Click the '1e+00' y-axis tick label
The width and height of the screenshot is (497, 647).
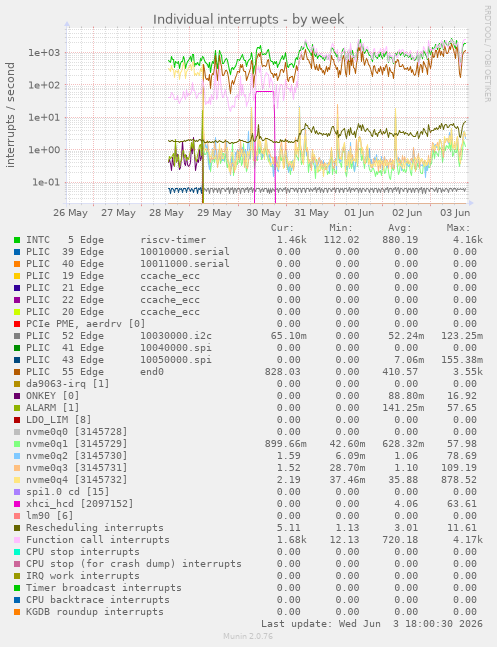(44, 150)
